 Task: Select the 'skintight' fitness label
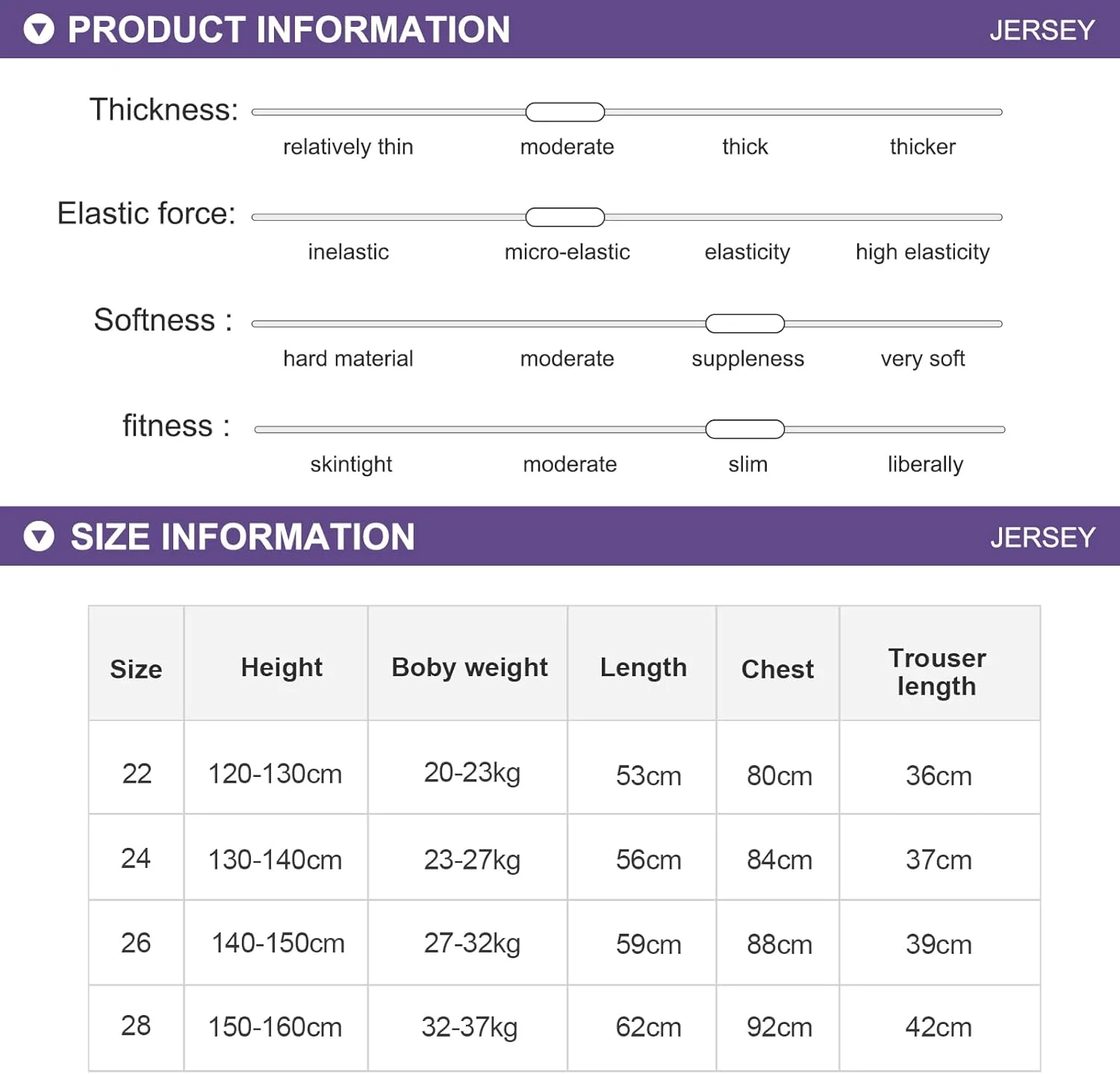coord(351,464)
